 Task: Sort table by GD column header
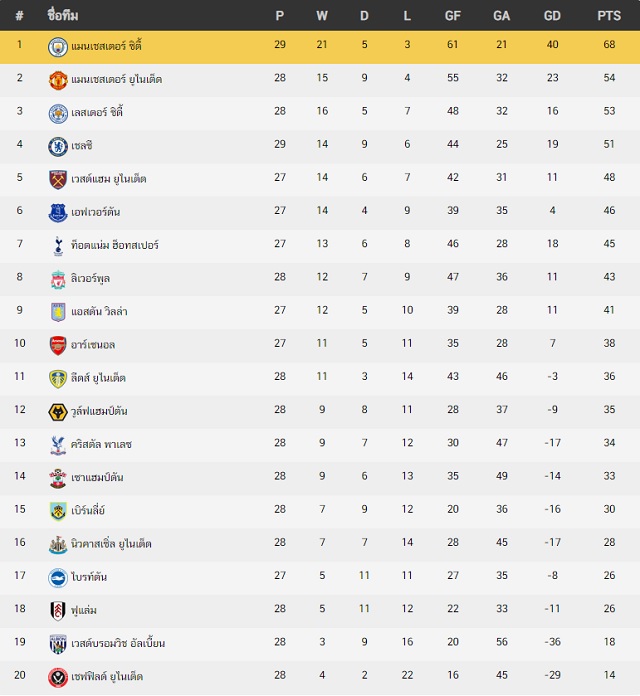(x=552, y=16)
